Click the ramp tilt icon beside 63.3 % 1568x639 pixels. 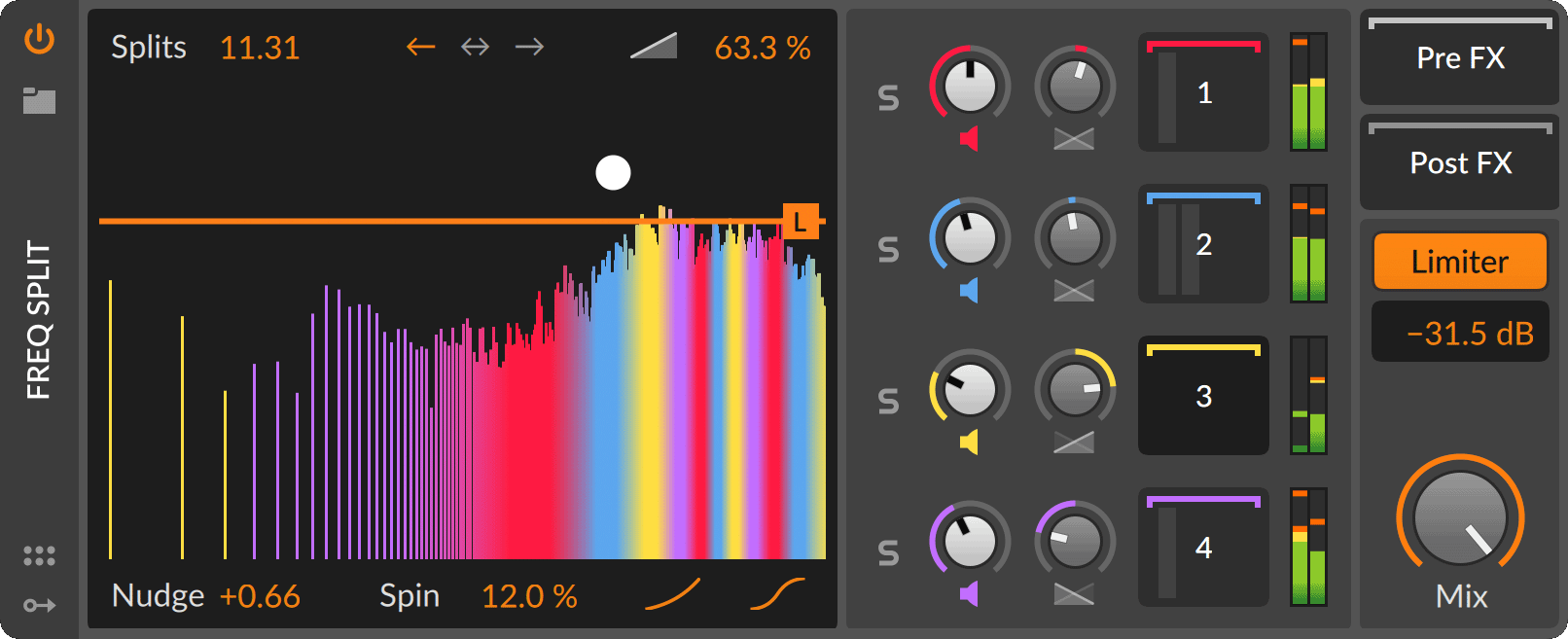click(x=654, y=47)
